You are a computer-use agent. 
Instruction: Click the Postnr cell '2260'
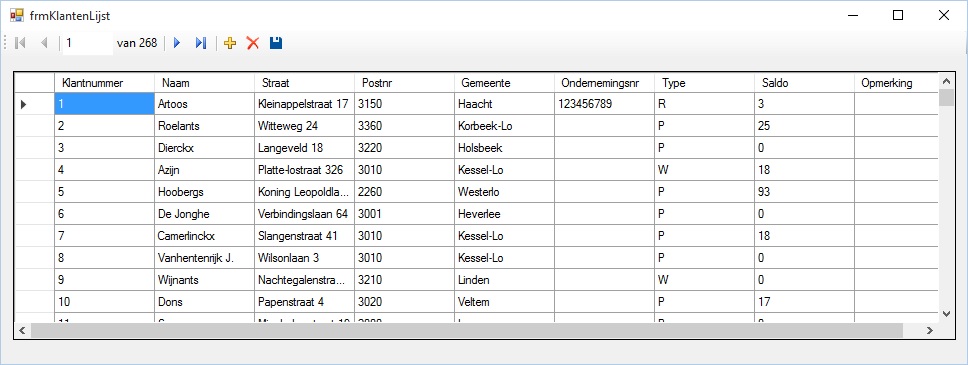[404, 192]
